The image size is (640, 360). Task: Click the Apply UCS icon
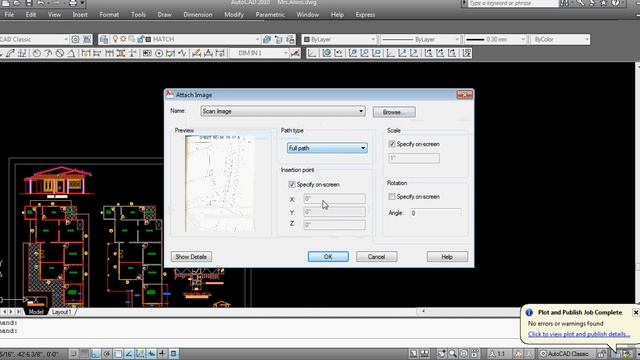(467, 53)
